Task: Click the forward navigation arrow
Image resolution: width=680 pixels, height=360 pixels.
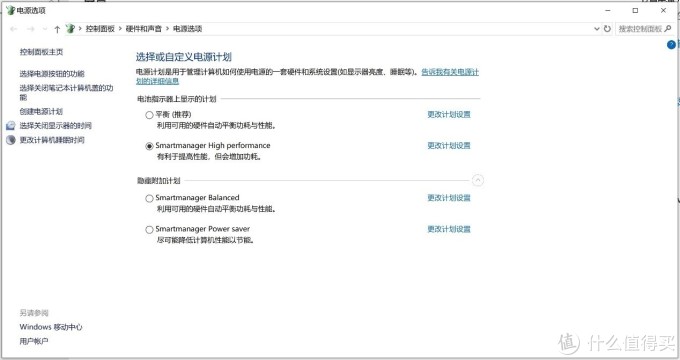Action: tap(30, 29)
